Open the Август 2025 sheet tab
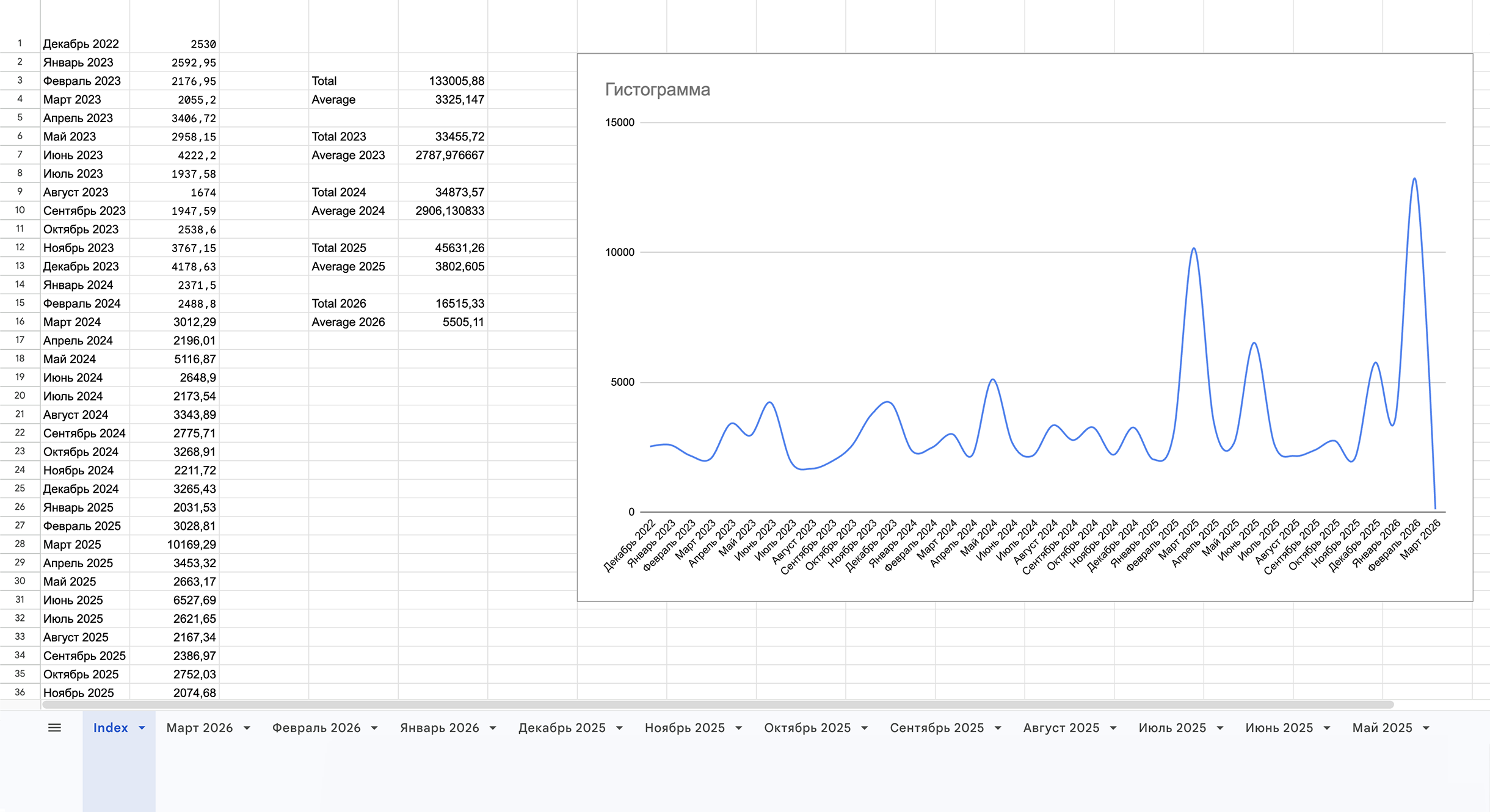The height and width of the screenshot is (812, 1490). 1061,728
